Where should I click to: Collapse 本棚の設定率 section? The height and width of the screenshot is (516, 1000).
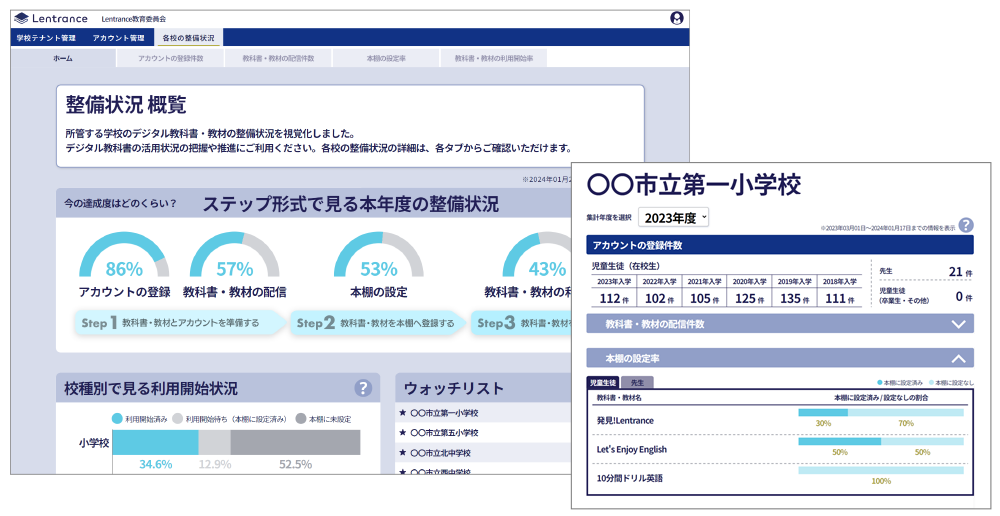(x=780, y=358)
